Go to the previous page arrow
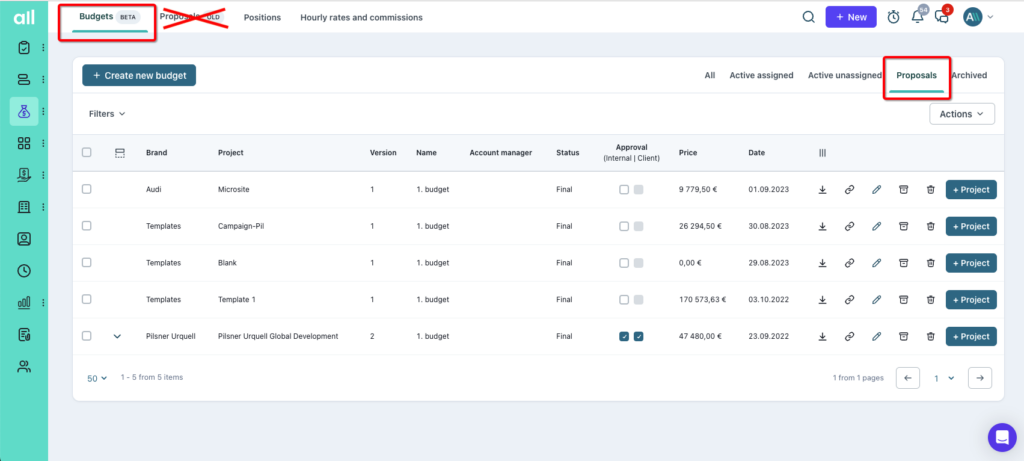This screenshot has height=461, width=1024. click(x=908, y=378)
